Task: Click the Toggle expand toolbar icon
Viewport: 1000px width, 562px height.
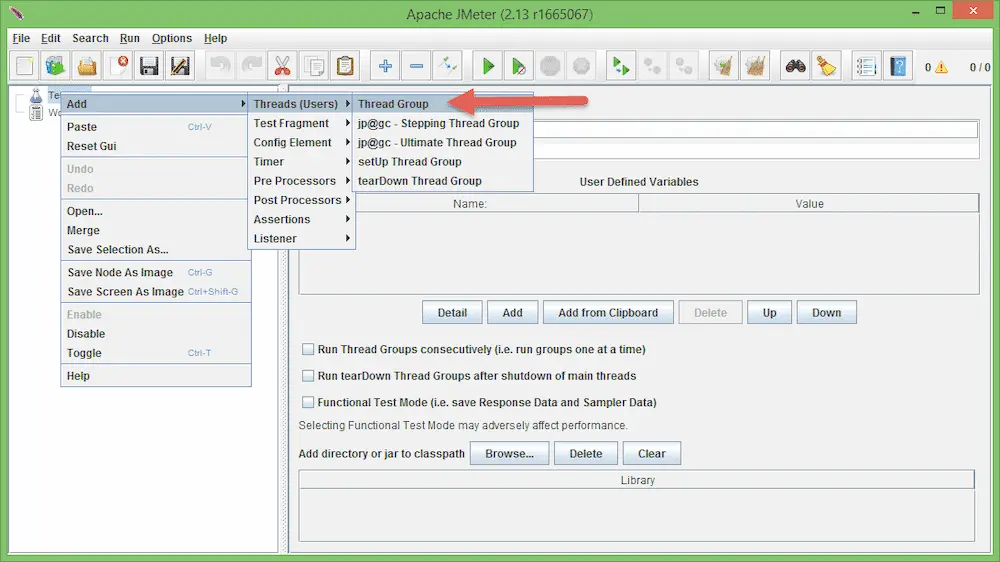Action: (448, 66)
